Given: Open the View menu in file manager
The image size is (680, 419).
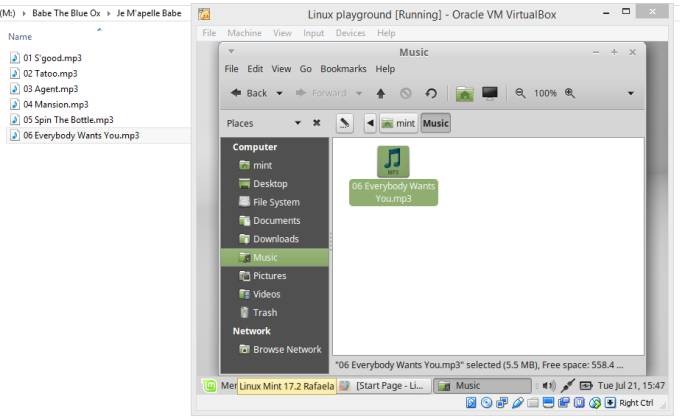Looking at the screenshot, I should click(281, 69).
